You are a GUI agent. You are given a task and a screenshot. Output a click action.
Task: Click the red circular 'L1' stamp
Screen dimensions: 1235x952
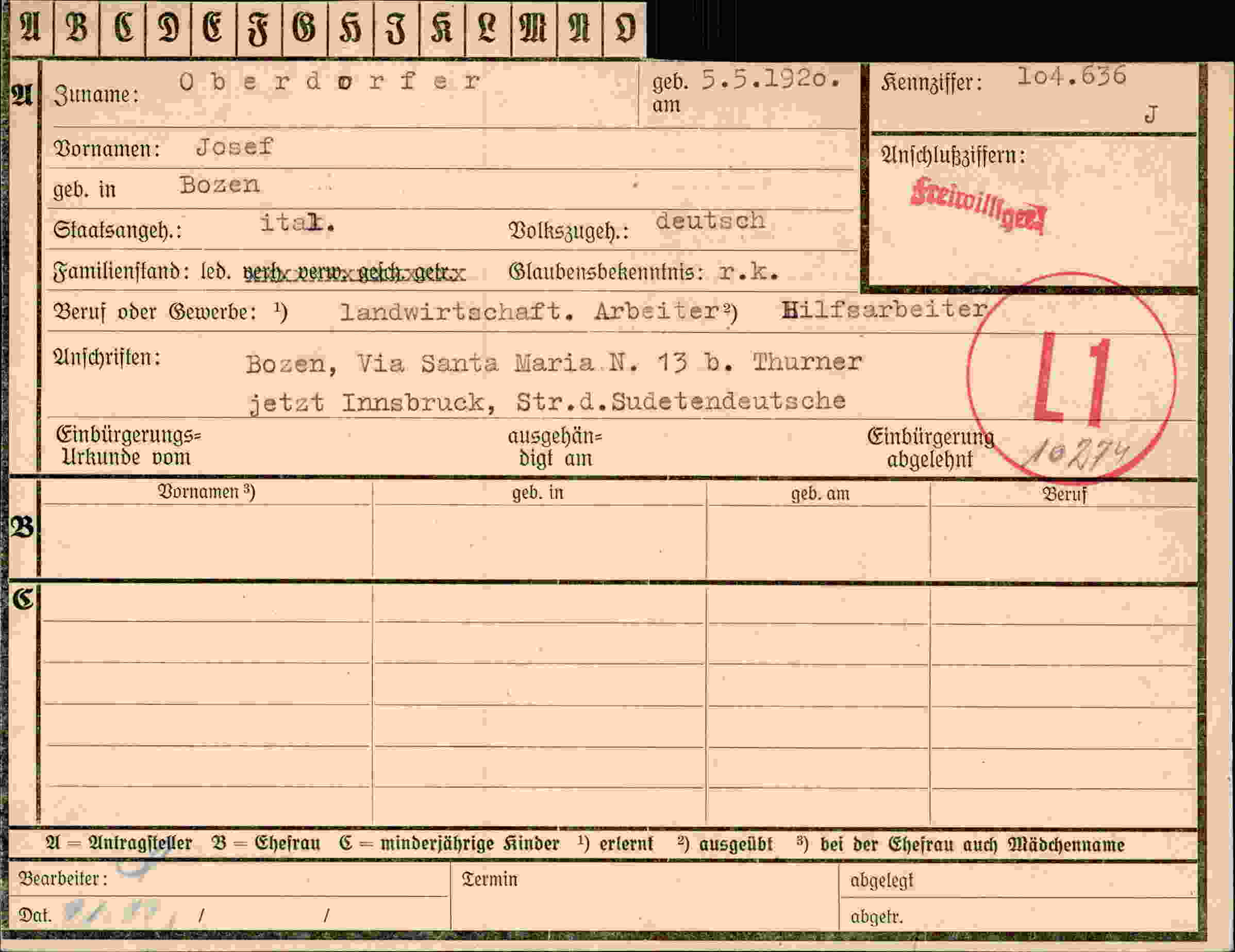(1071, 378)
